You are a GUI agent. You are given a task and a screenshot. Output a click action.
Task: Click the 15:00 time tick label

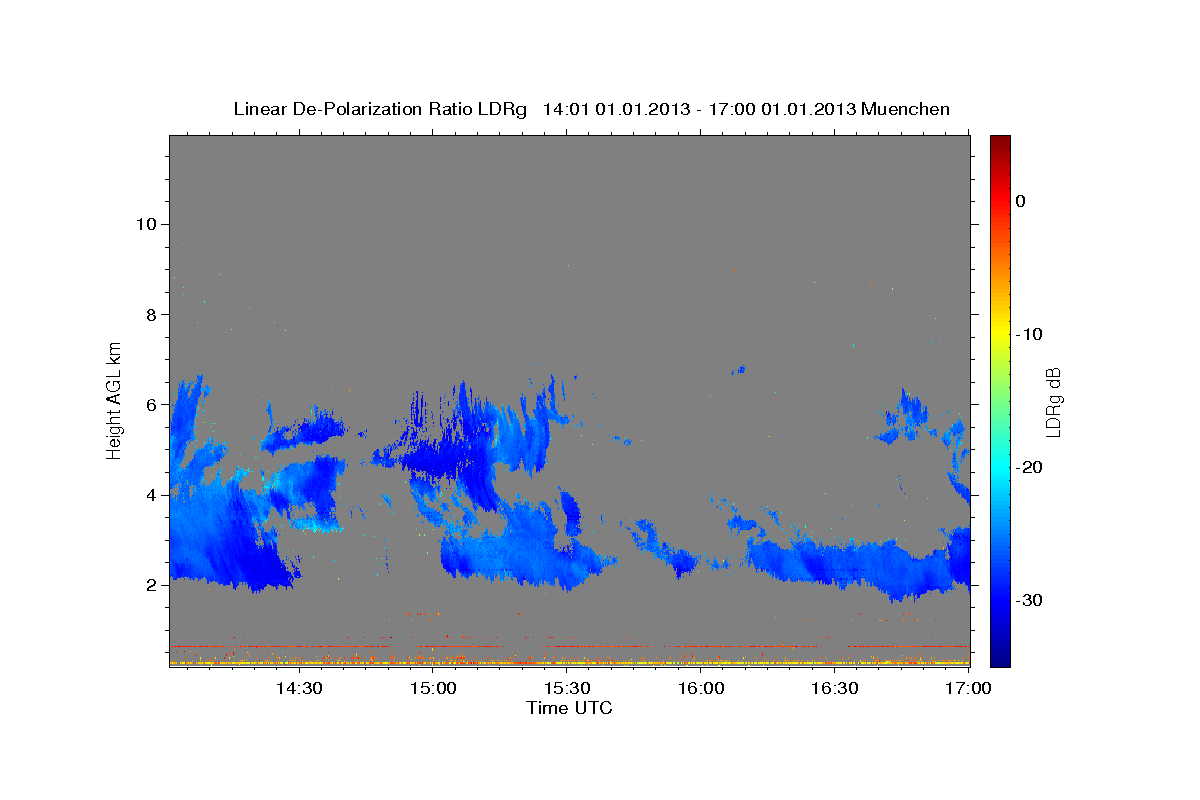[432, 688]
